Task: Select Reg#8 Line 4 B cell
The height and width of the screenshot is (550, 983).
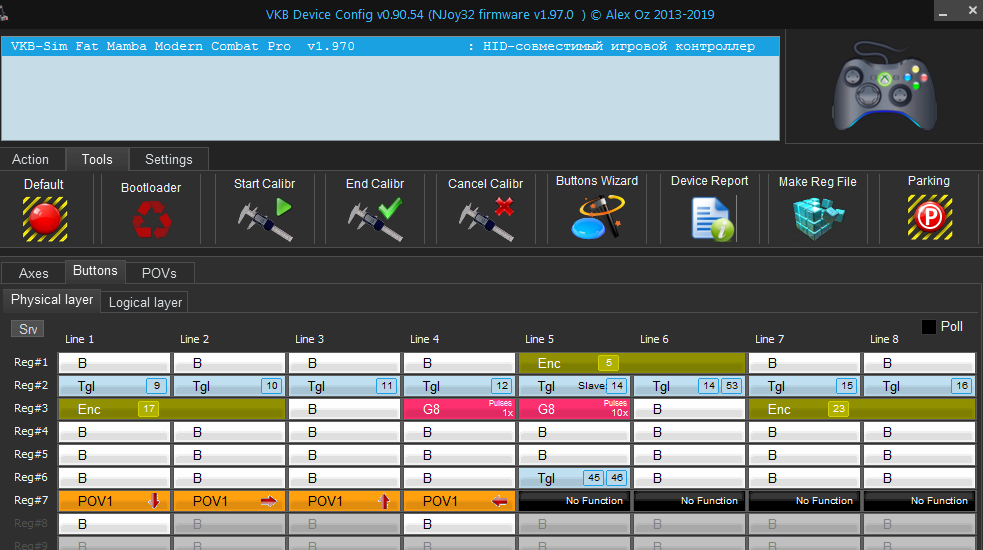Action: pyautogui.click(x=460, y=524)
